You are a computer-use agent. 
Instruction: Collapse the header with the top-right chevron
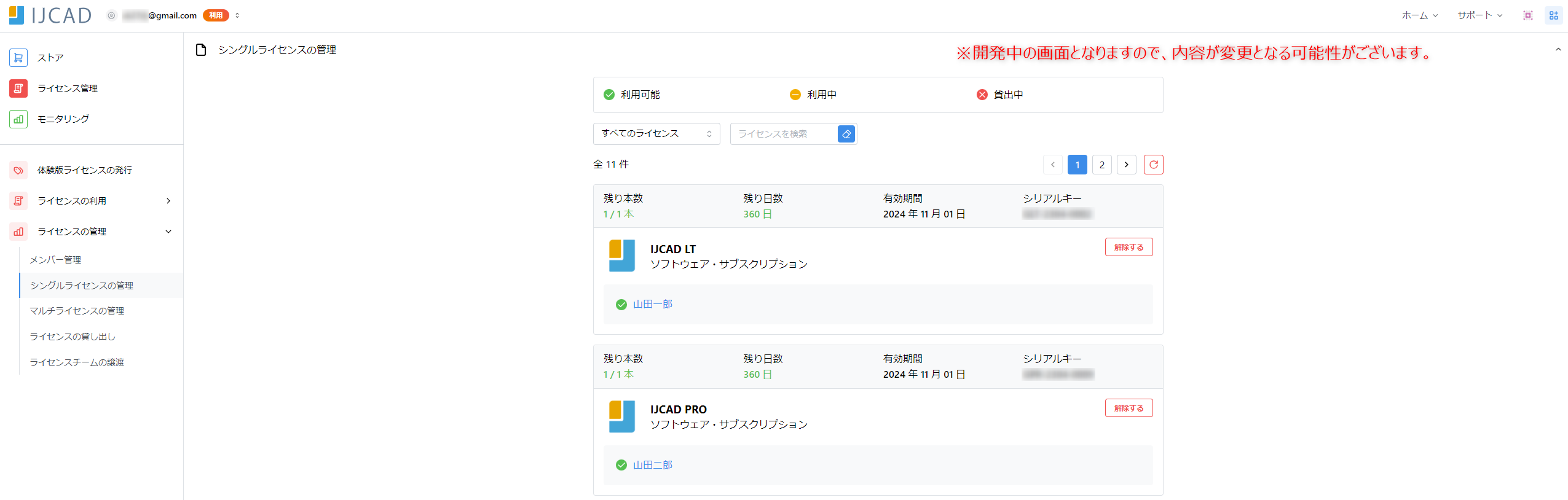point(1558,50)
